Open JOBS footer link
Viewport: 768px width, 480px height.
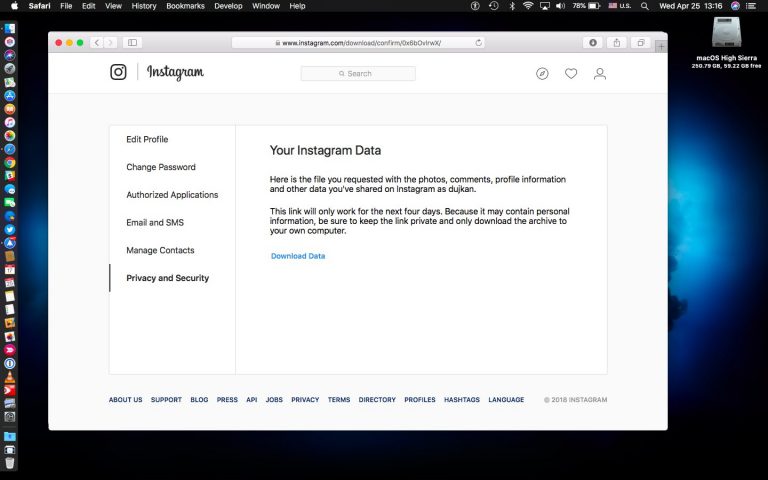(x=274, y=400)
